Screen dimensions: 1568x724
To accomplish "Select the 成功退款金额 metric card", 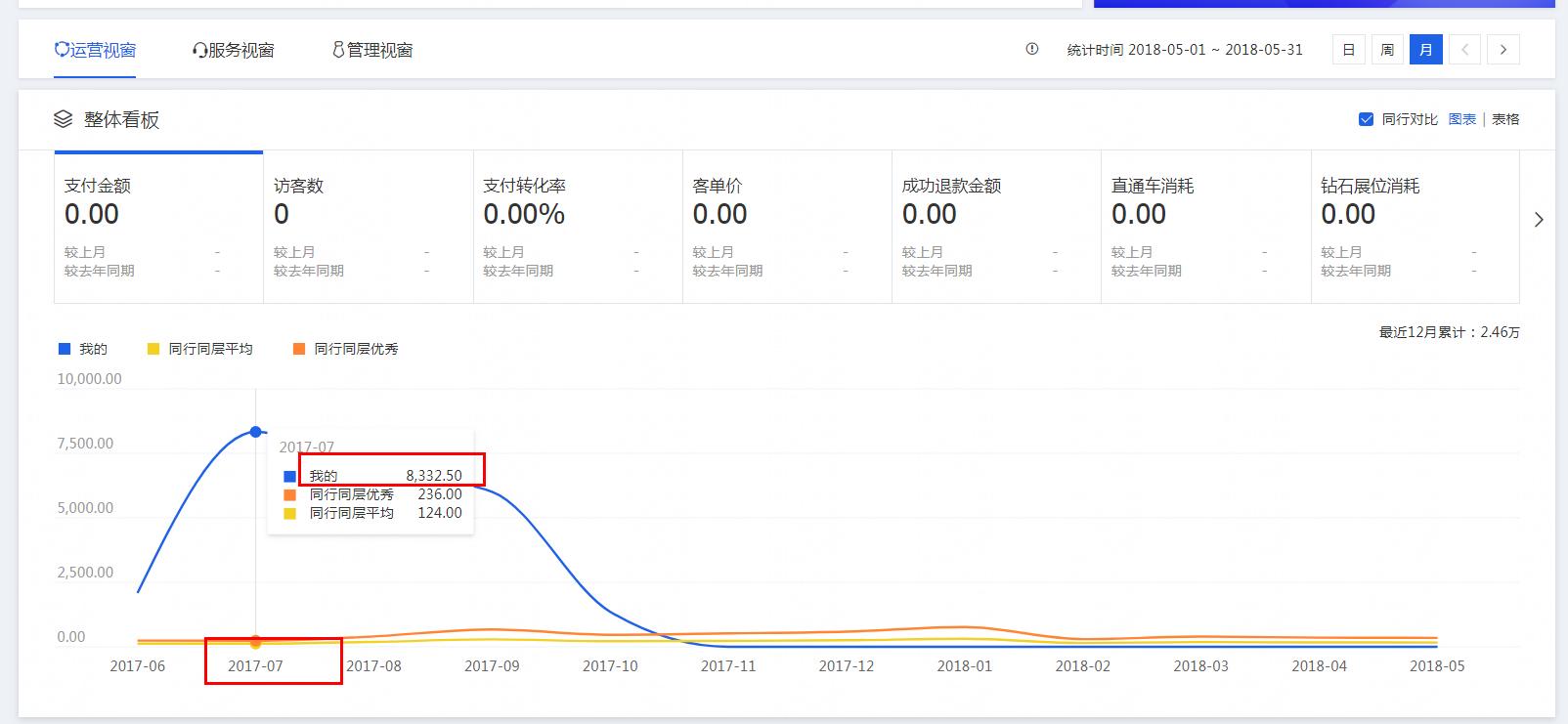I will [x=996, y=227].
